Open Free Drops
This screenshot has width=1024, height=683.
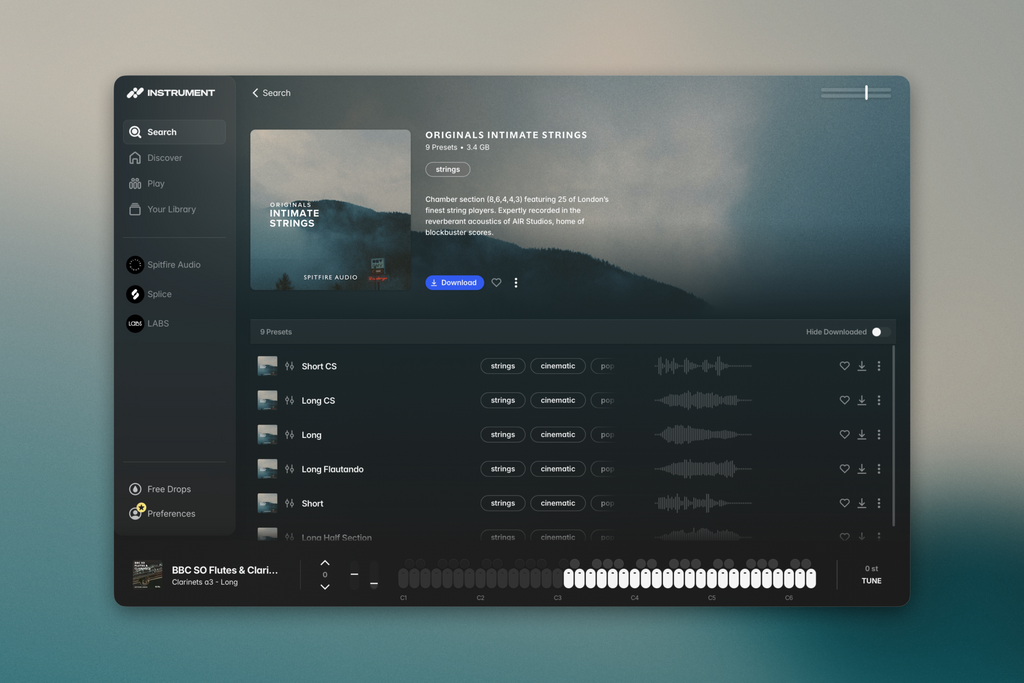[161, 489]
